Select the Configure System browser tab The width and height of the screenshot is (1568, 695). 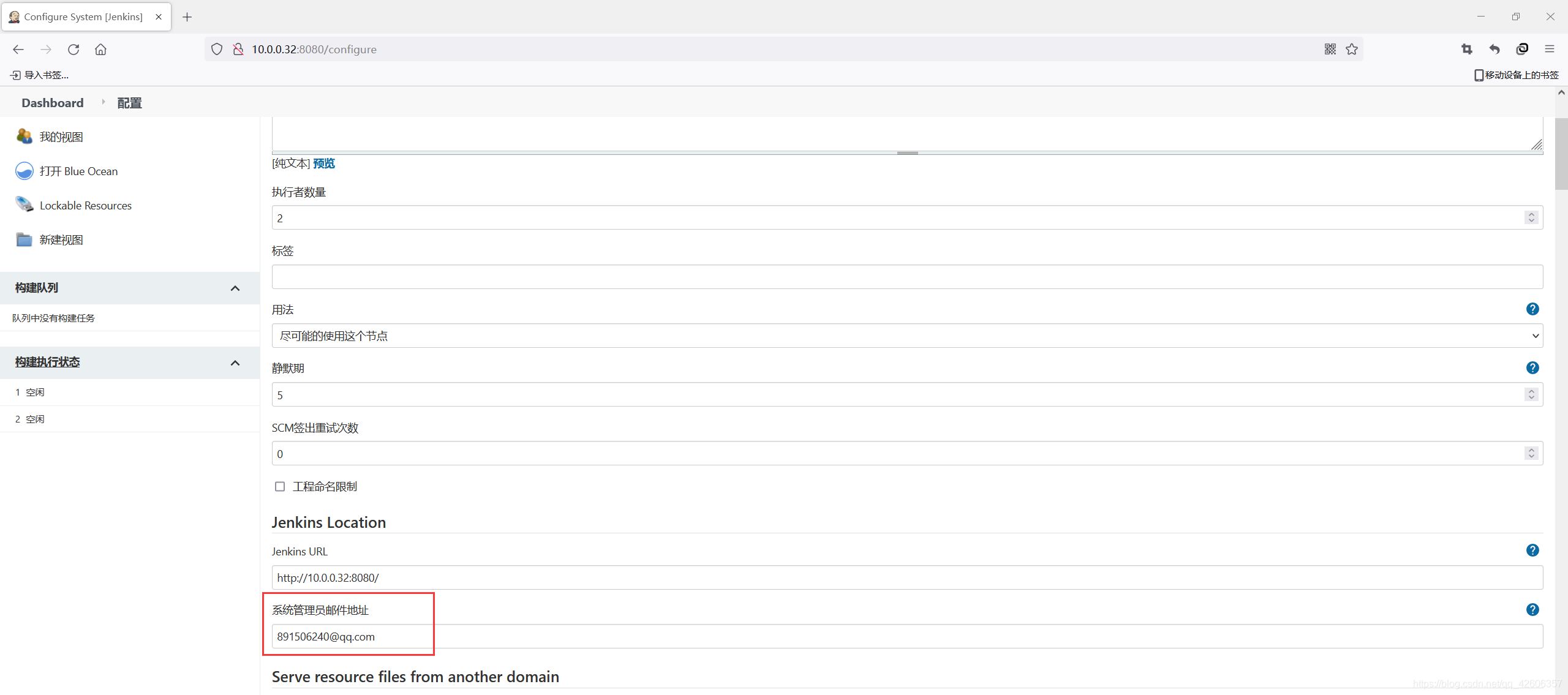coord(86,17)
